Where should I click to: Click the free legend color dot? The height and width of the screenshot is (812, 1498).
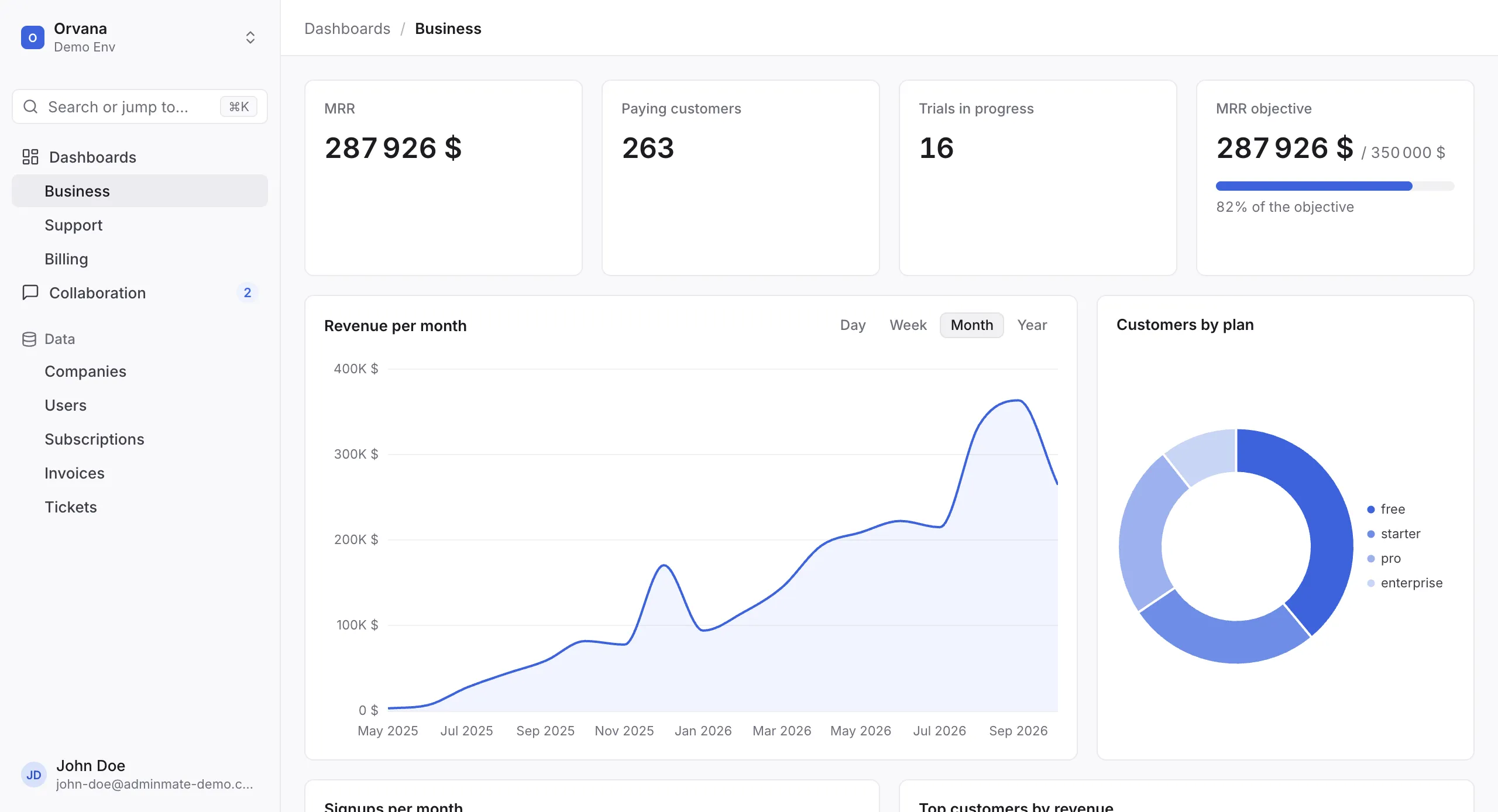pyautogui.click(x=1370, y=509)
